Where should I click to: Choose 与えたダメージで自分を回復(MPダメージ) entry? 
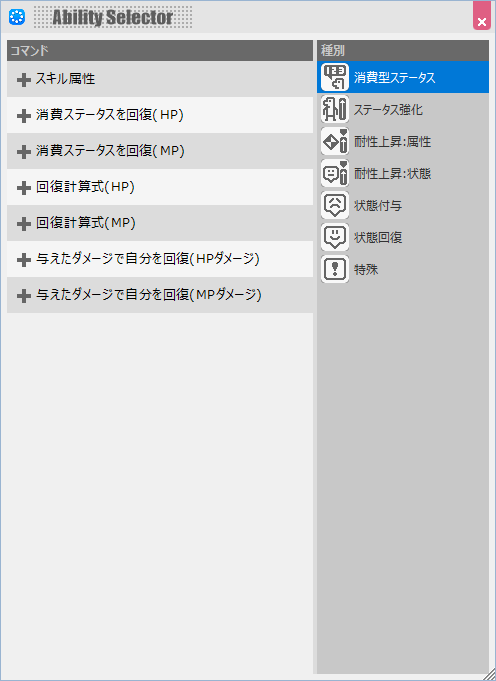(x=160, y=295)
